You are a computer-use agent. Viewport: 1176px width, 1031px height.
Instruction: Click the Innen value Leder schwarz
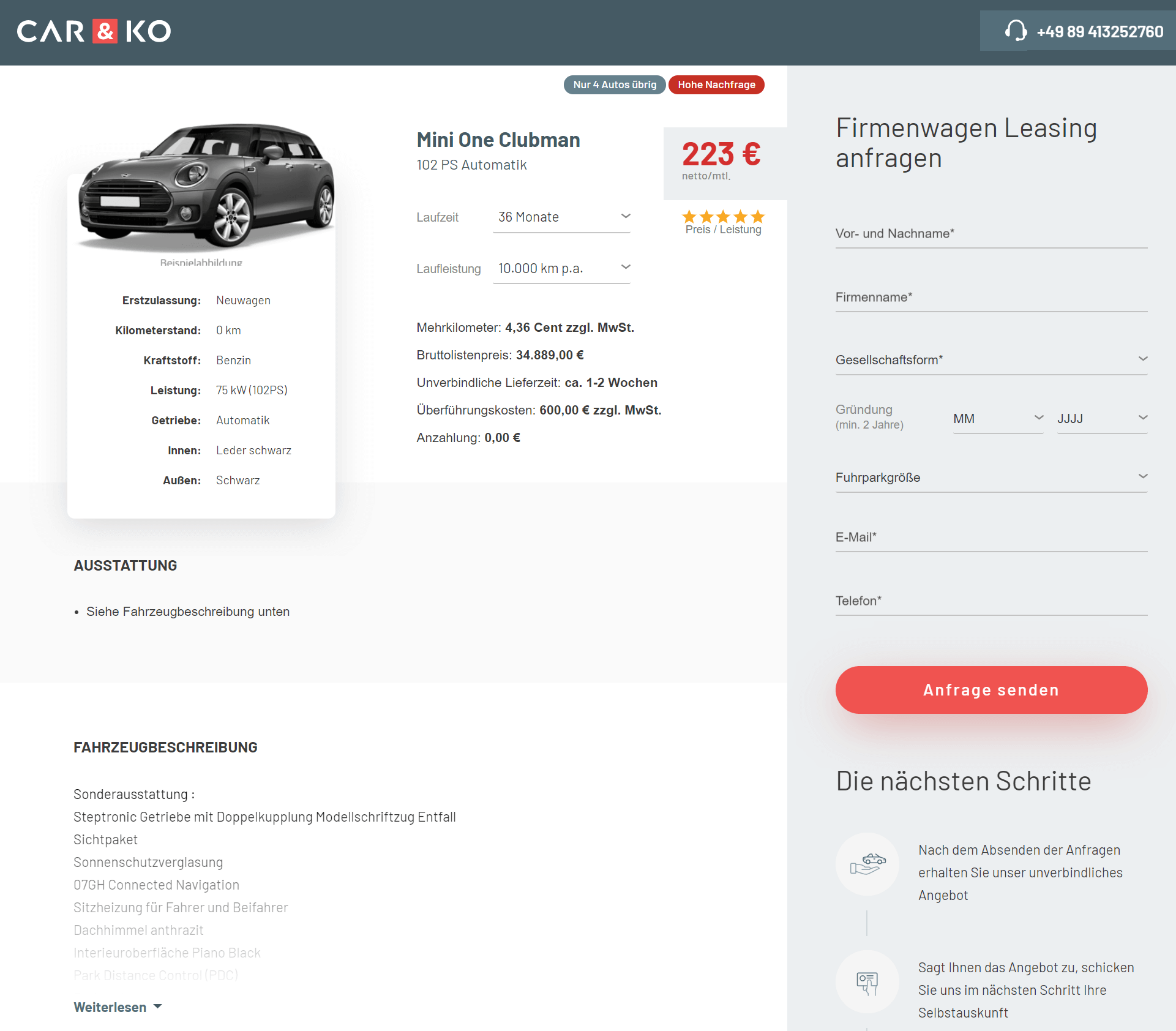[x=253, y=451]
